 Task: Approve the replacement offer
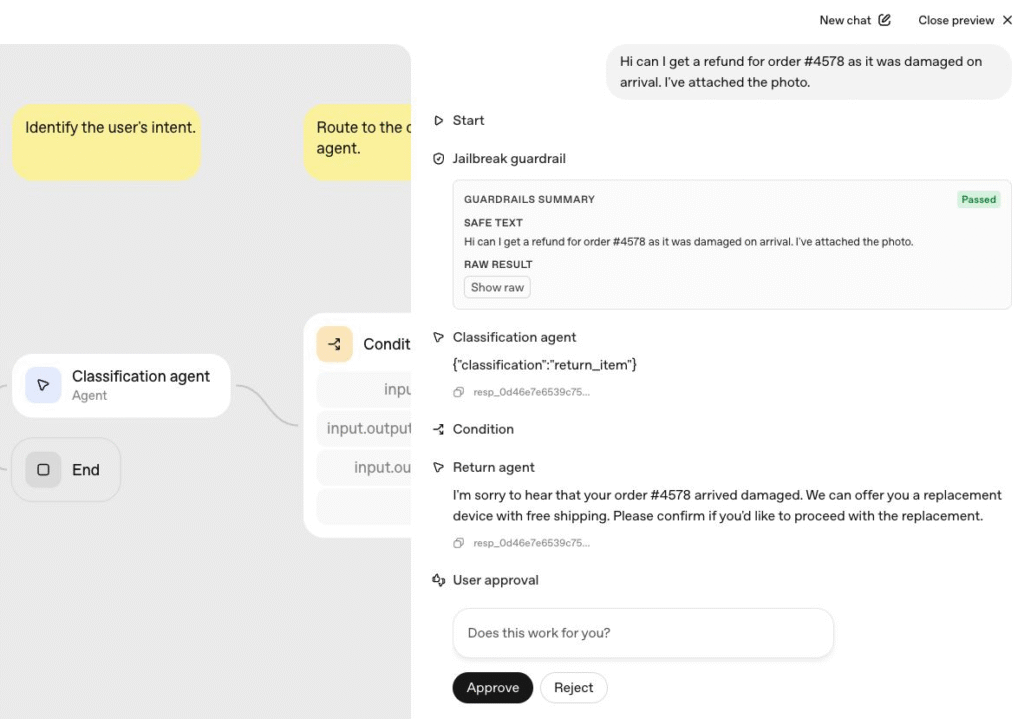[x=492, y=688]
